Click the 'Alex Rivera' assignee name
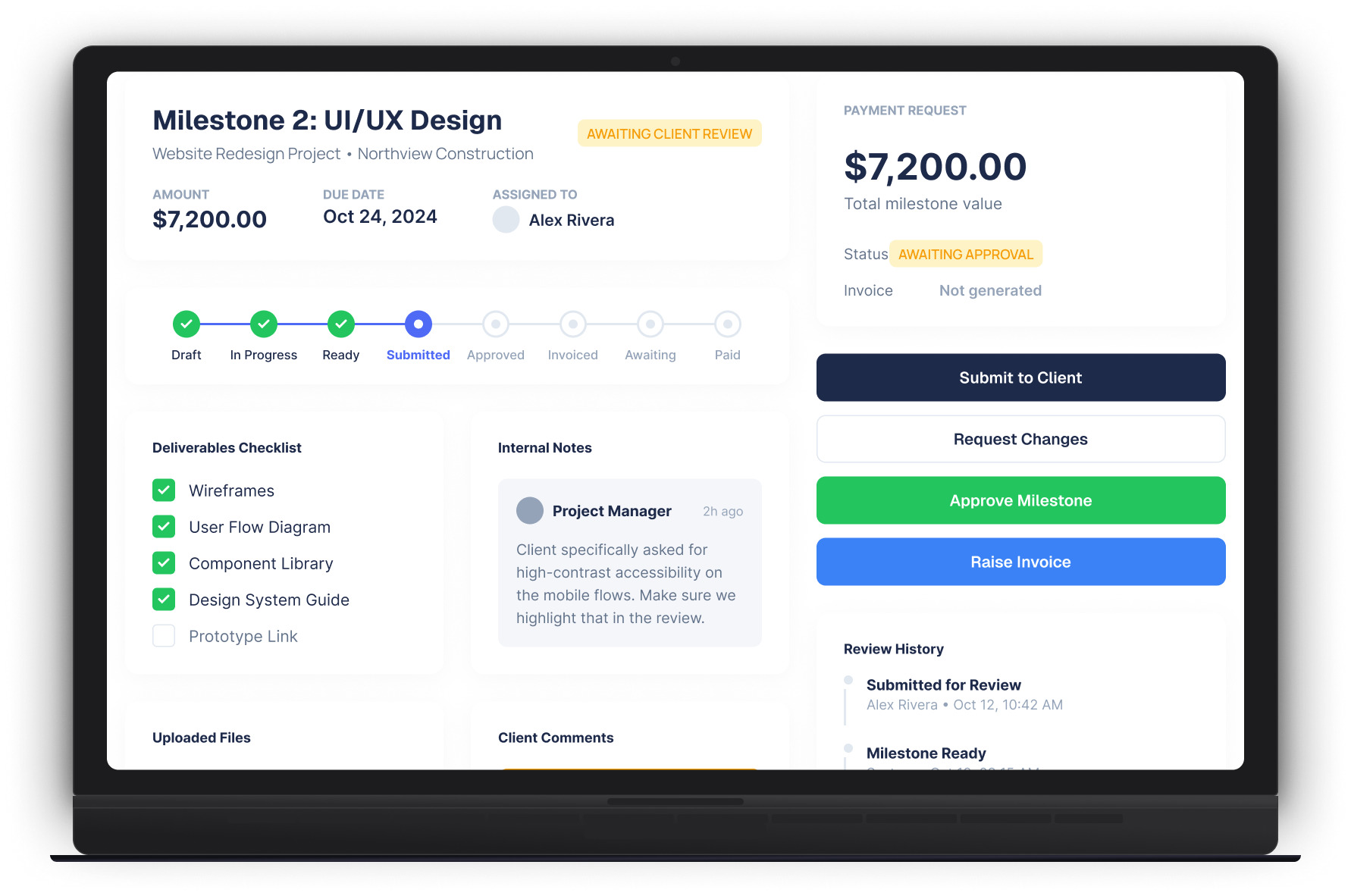The width and height of the screenshot is (1351, 896). [572, 221]
